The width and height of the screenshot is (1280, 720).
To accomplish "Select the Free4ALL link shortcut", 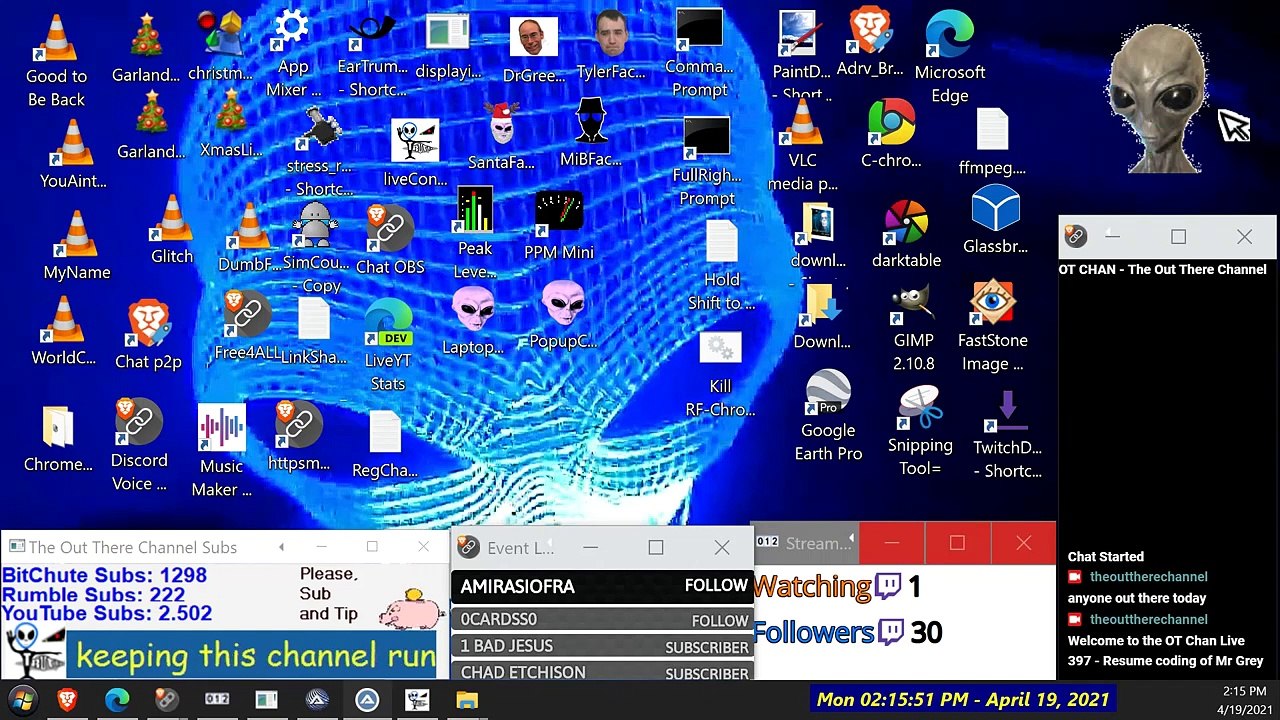I will 246,326.
